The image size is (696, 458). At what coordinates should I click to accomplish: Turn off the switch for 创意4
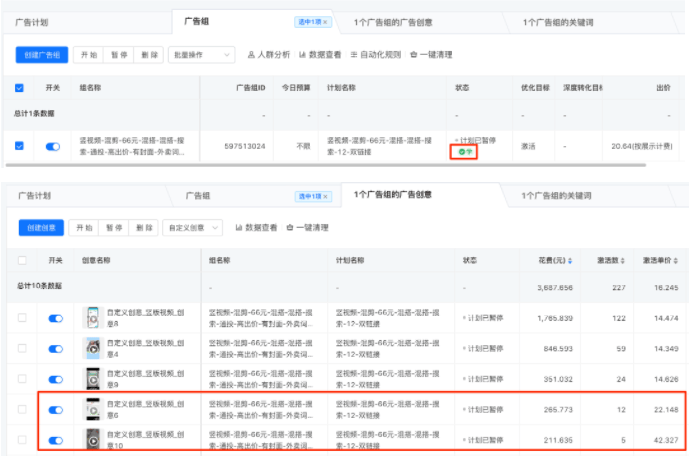(x=55, y=349)
